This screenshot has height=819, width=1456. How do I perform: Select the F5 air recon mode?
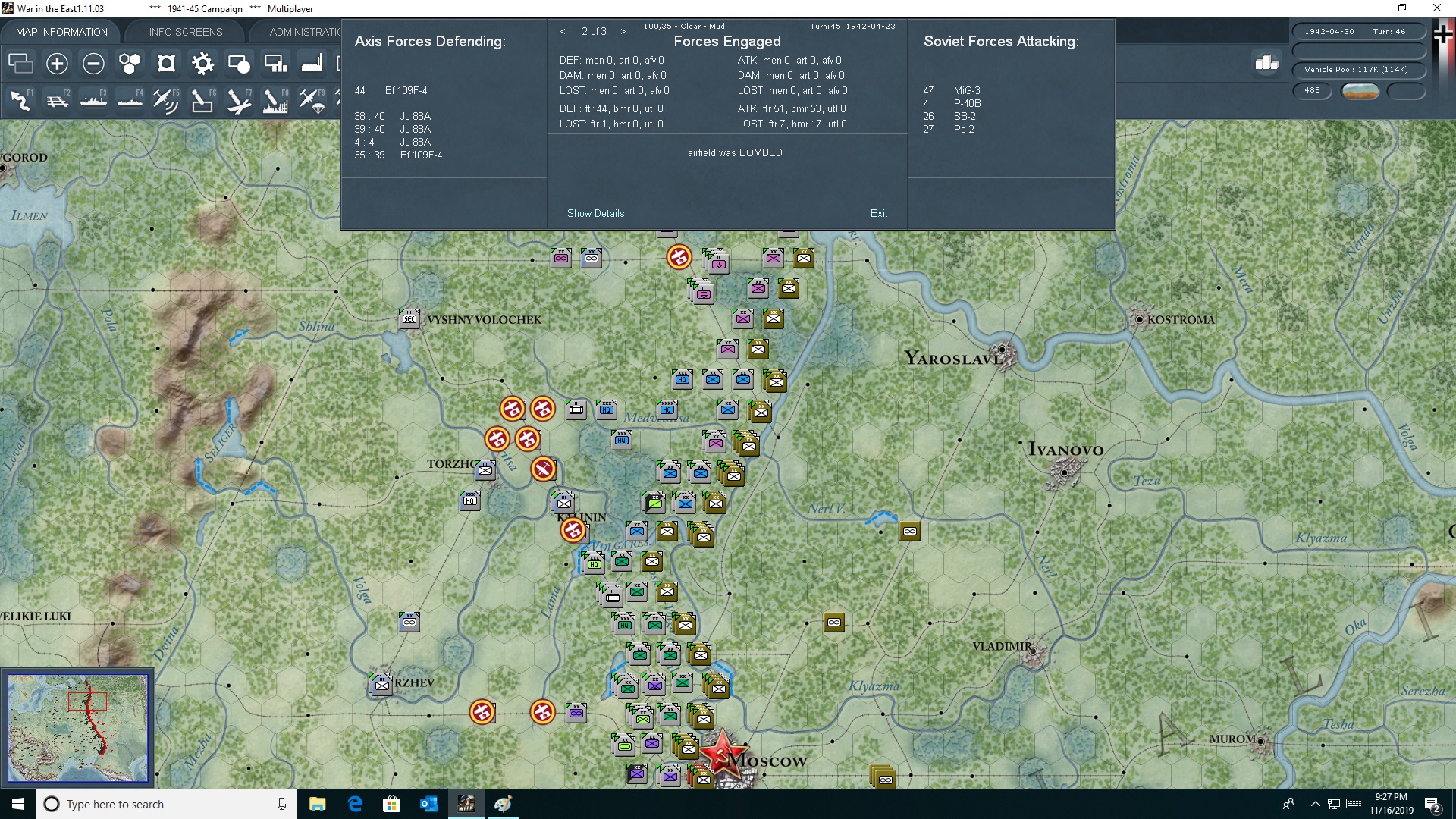pyautogui.click(x=166, y=100)
